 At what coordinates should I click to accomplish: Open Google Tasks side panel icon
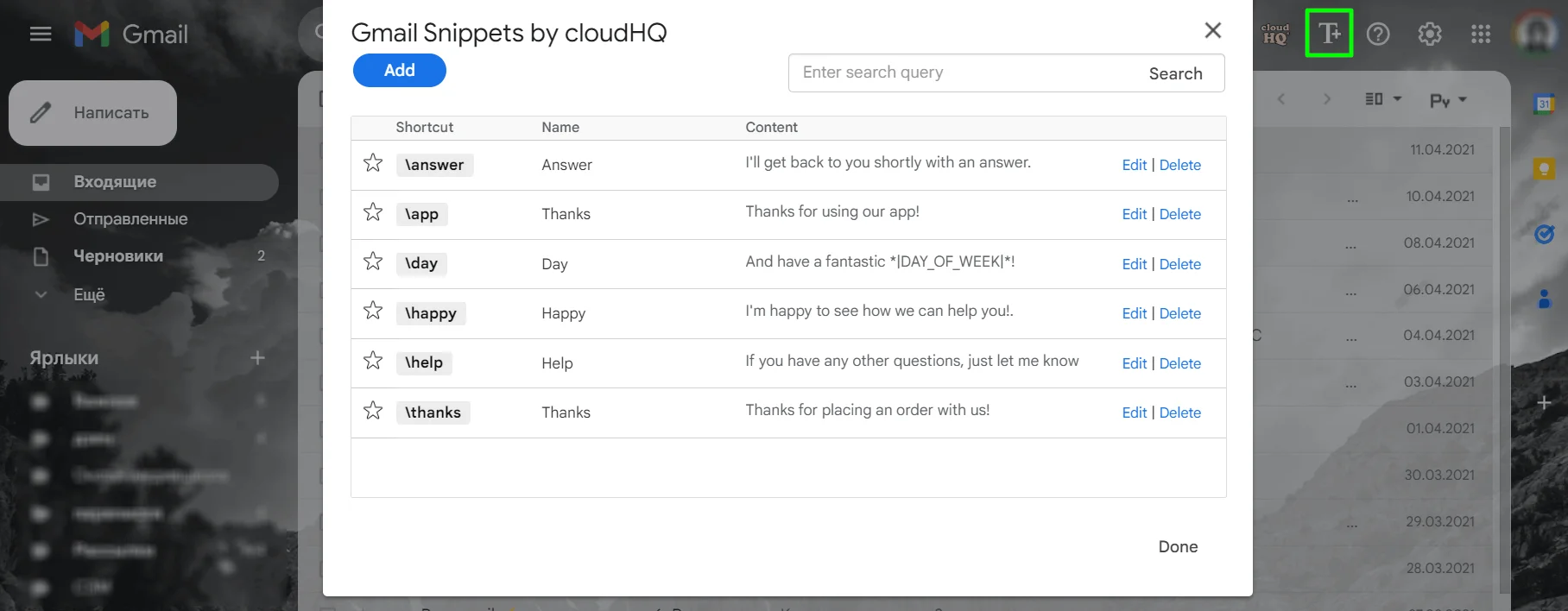point(1544,234)
